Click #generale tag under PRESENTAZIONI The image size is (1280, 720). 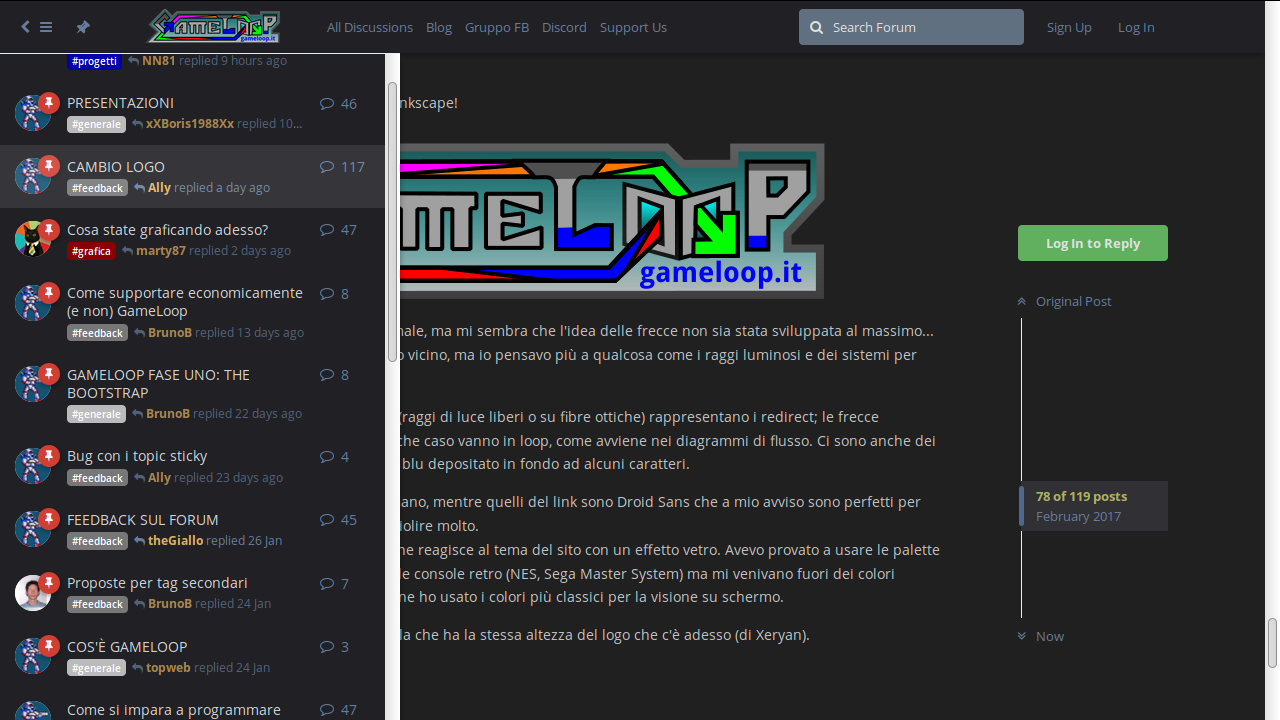[x=96, y=124]
